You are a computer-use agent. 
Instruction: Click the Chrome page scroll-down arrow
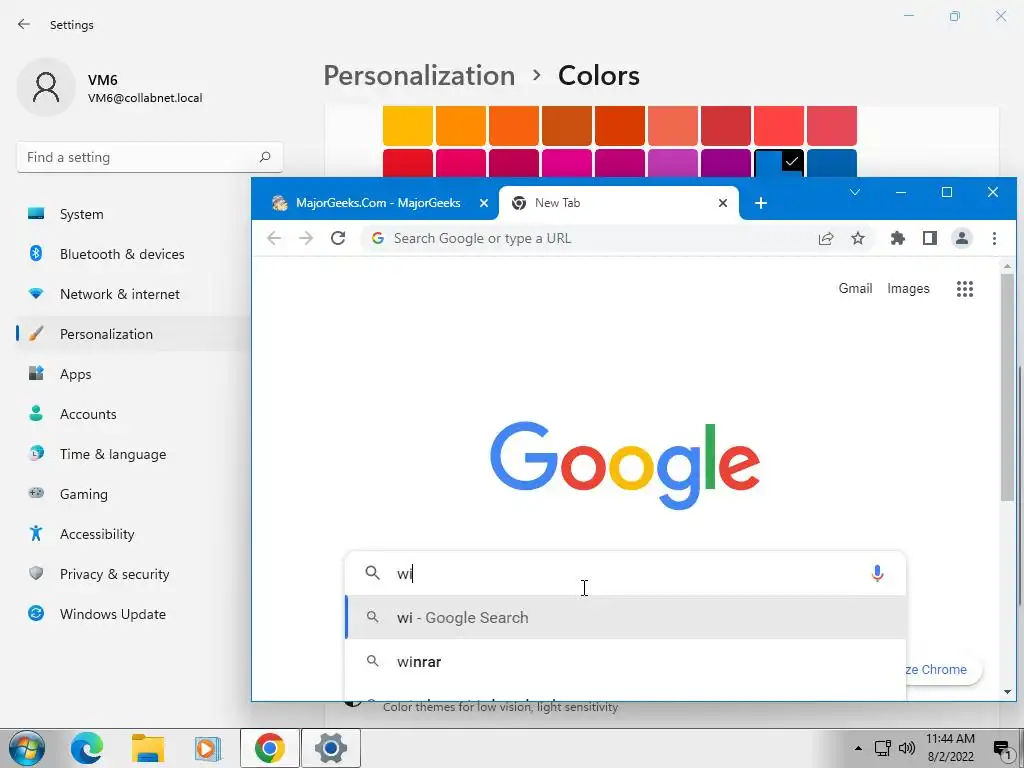(x=1008, y=692)
